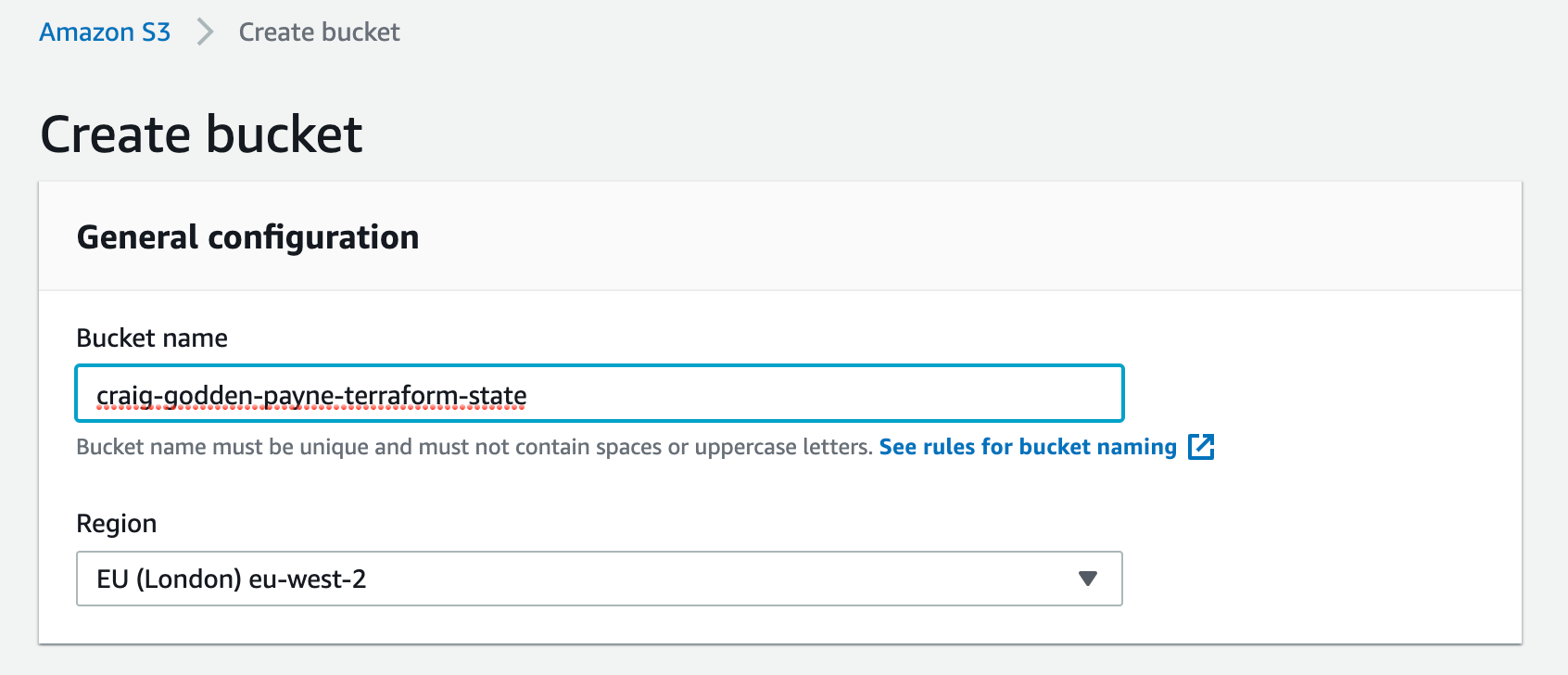This screenshot has width=1568, height=675.
Task: Click the eu-west-2 text in Region box
Action: tap(308, 579)
